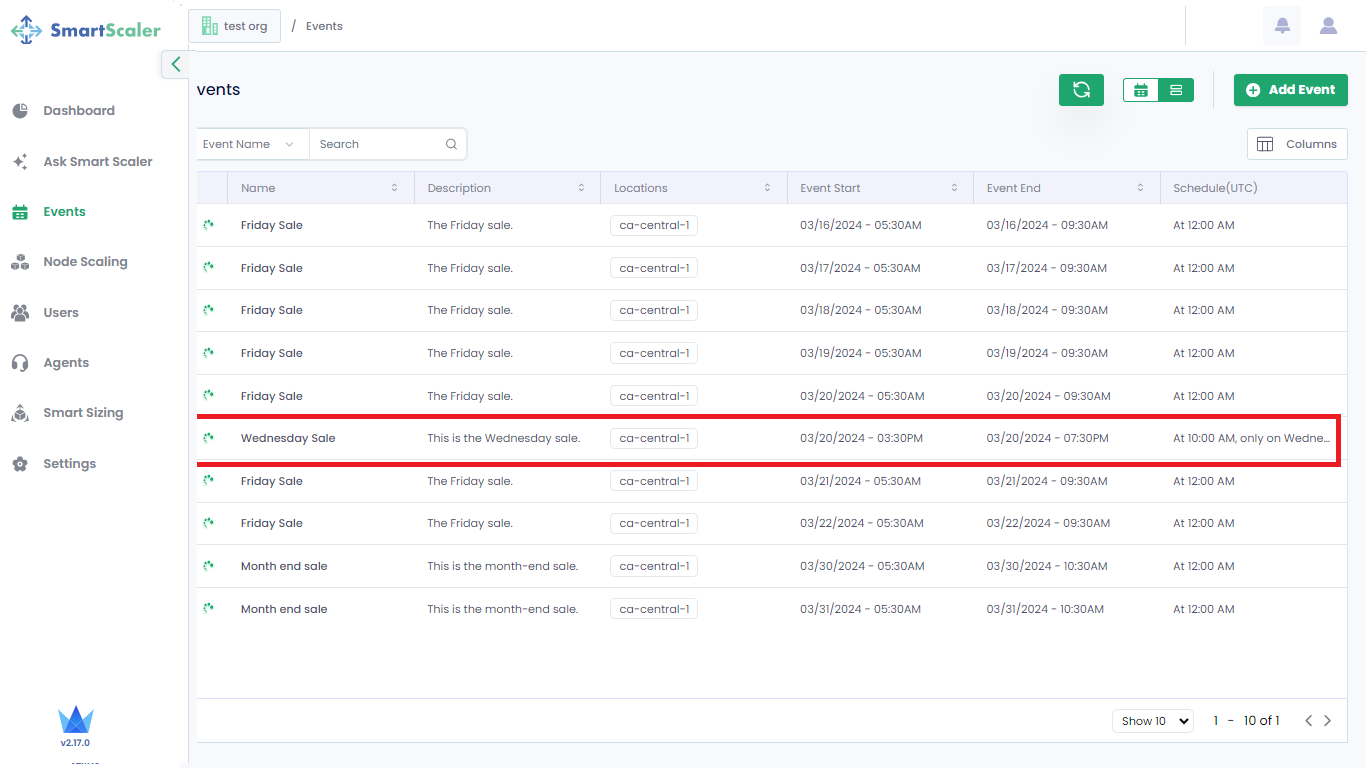The image size is (1366, 768).
Task: Switch to calendar view toggle
Action: (1141, 90)
